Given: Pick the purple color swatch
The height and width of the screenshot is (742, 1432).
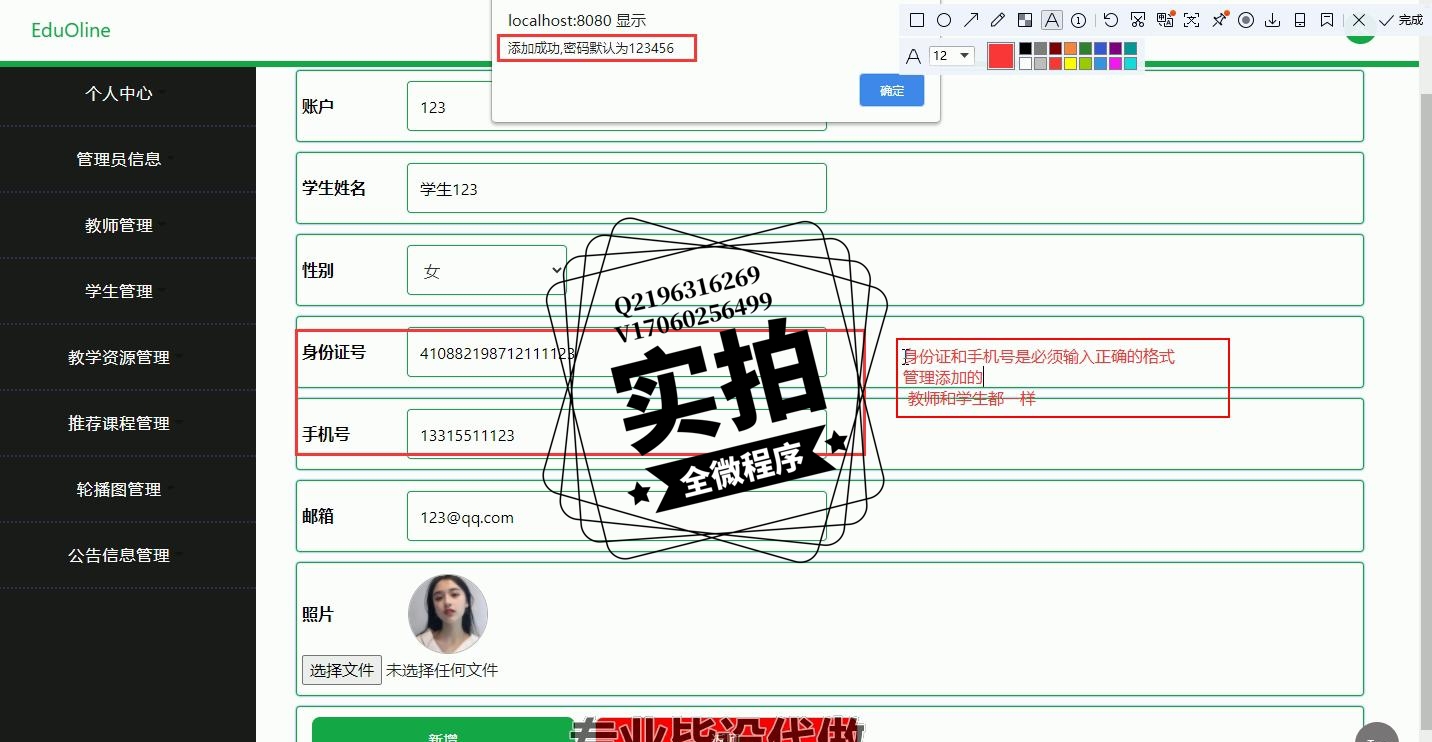Looking at the screenshot, I should tap(1115, 48).
